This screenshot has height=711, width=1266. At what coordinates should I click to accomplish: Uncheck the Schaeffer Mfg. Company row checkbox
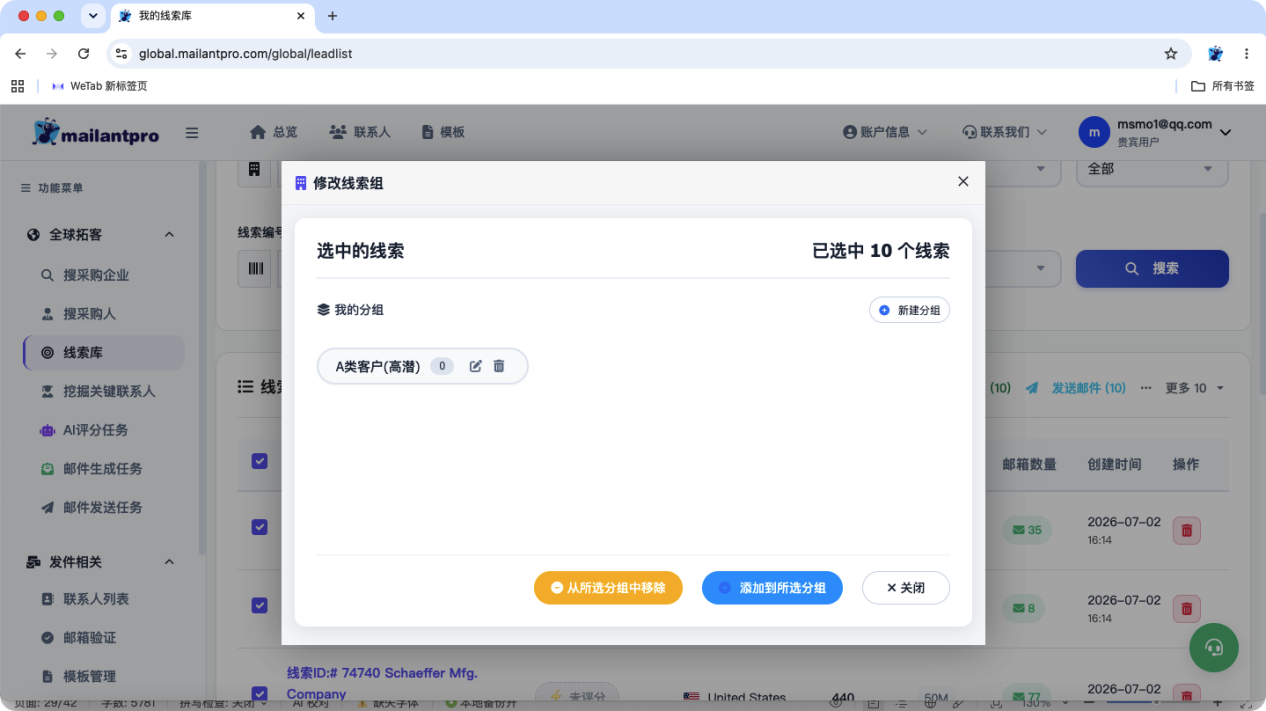259,693
